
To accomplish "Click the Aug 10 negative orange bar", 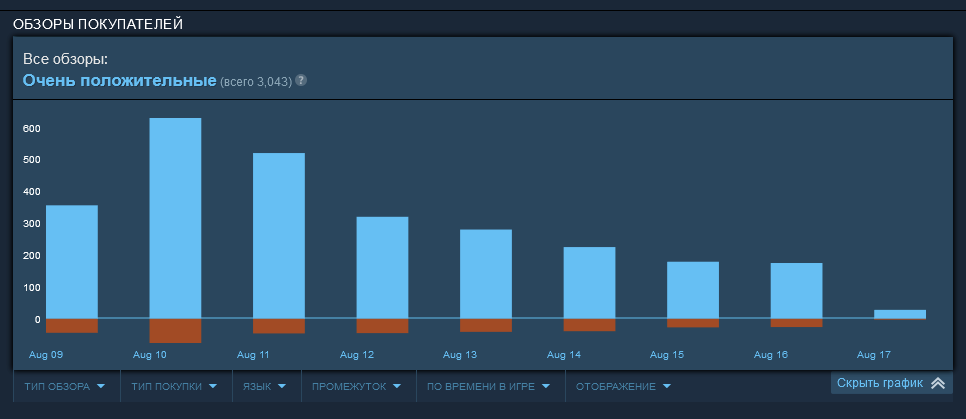I will (x=176, y=331).
